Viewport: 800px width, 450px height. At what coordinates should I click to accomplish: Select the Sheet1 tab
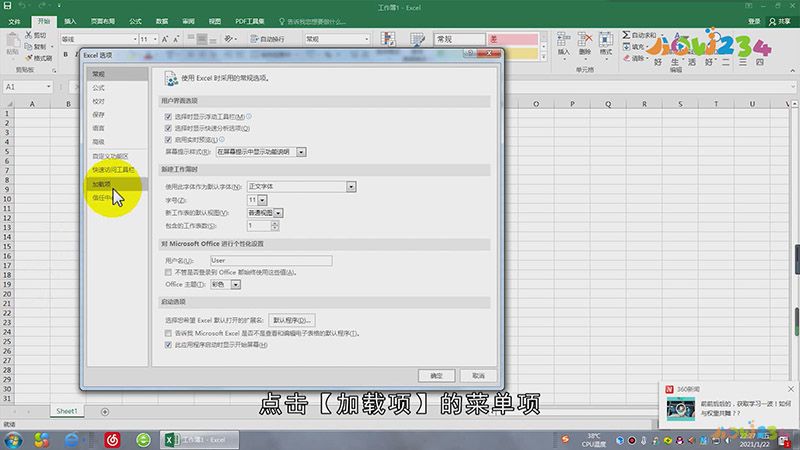pyautogui.click(x=67, y=411)
